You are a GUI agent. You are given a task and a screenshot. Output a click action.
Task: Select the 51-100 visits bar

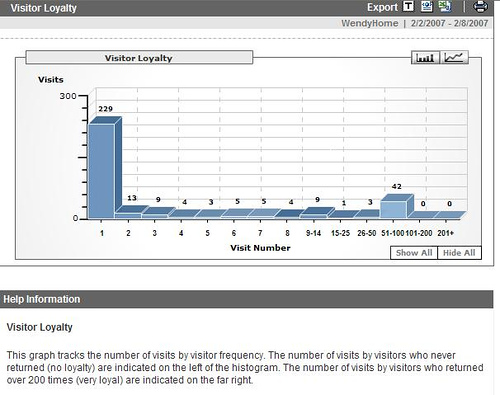pos(397,207)
